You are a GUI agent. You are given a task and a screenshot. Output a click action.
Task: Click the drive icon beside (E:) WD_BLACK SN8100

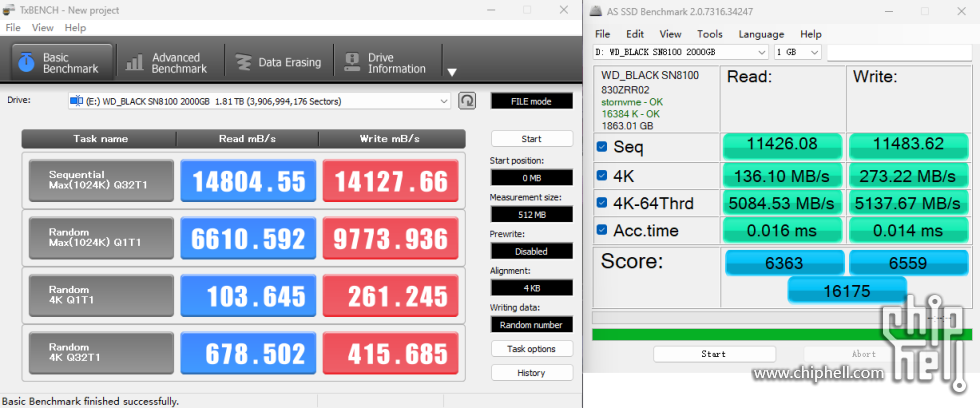click(x=76, y=101)
